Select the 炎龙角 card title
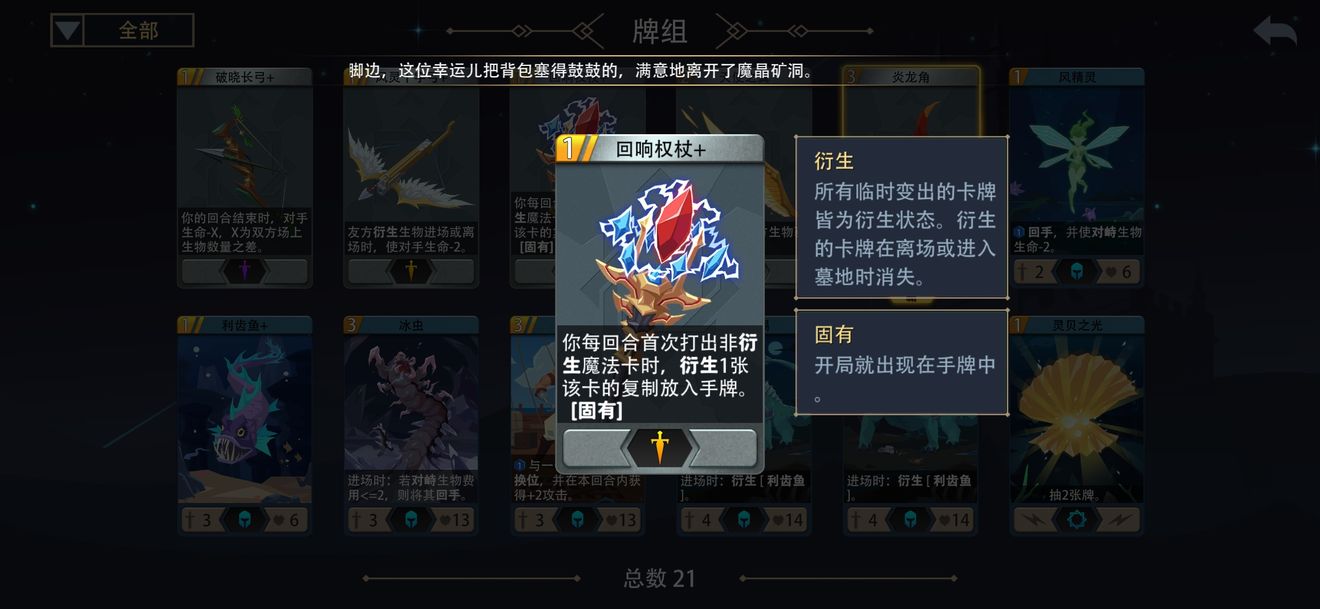The image size is (1320, 609). tap(911, 76)
